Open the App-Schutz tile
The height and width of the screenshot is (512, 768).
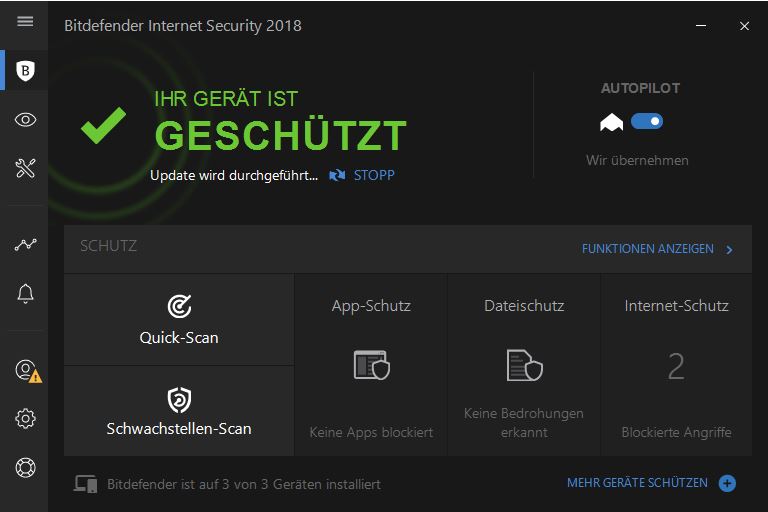(371, 366)
